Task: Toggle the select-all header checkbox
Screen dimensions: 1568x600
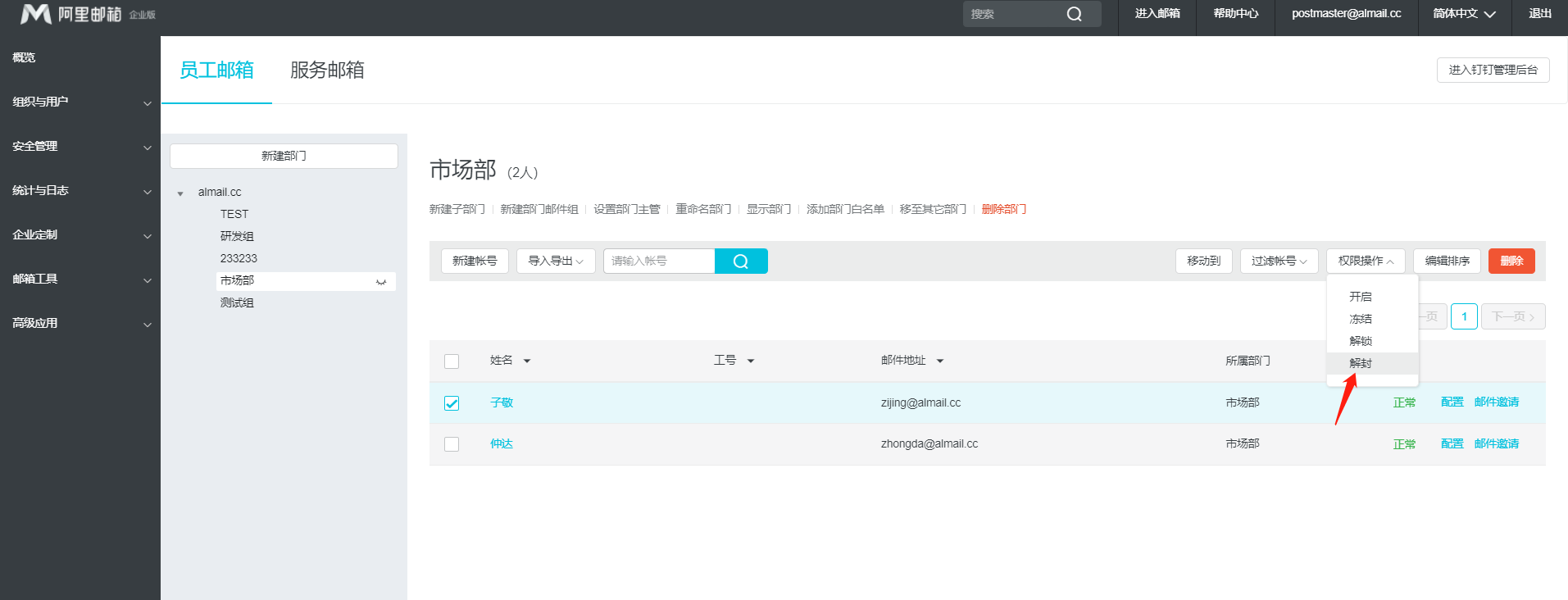Action: pyautogui.click(x=452, y=361)
